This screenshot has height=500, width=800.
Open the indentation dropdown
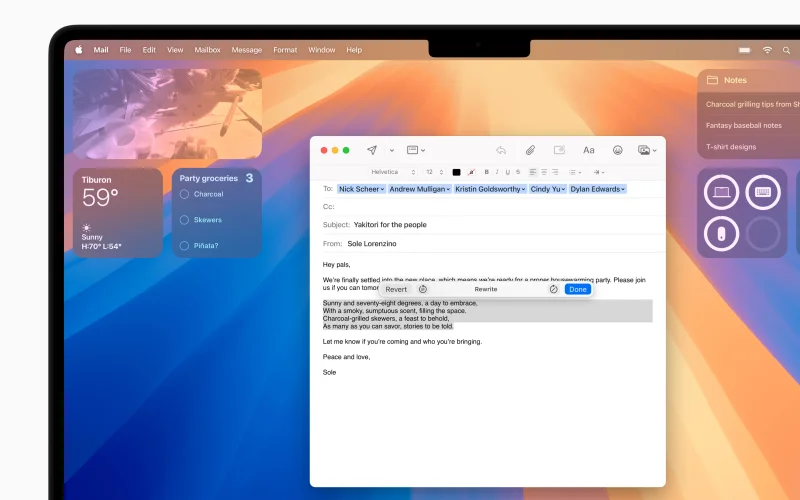coord(599,172)
